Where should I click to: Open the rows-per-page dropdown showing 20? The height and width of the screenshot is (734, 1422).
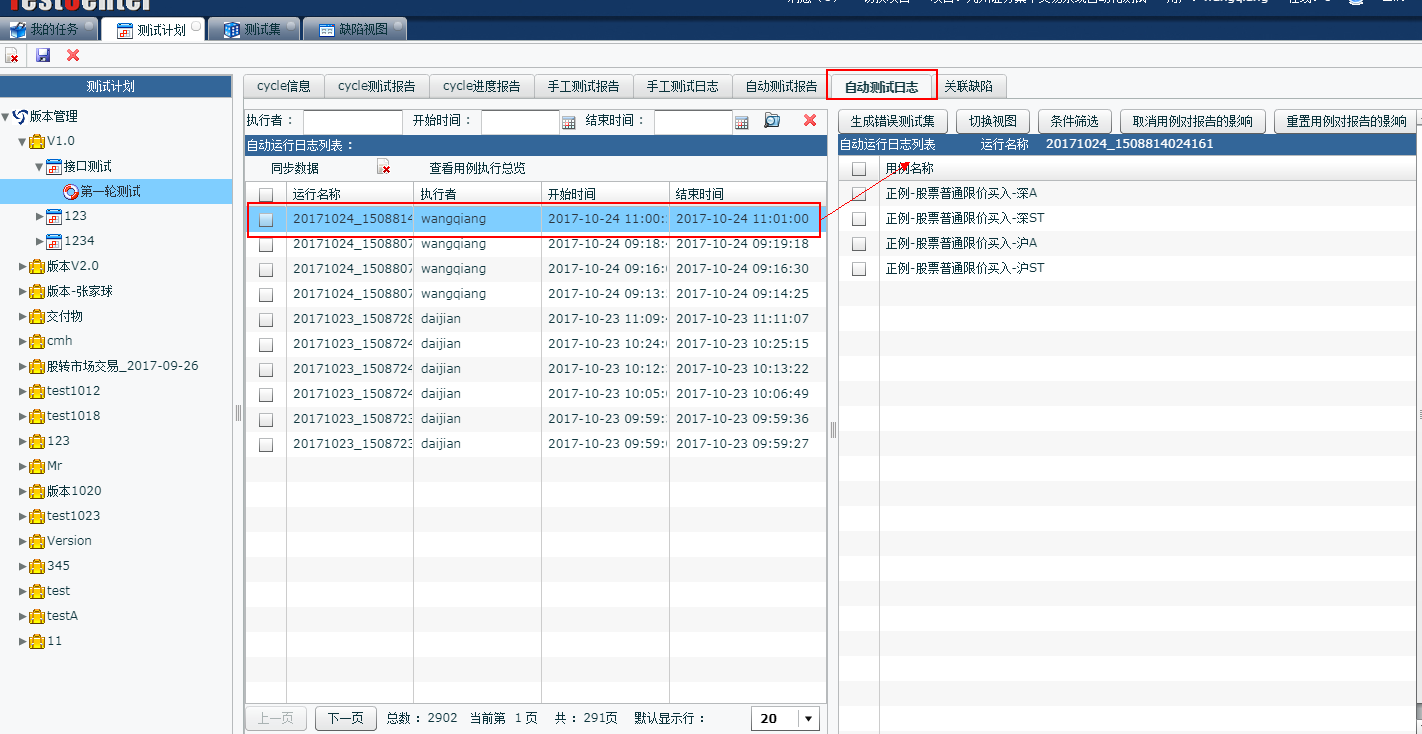808,719
